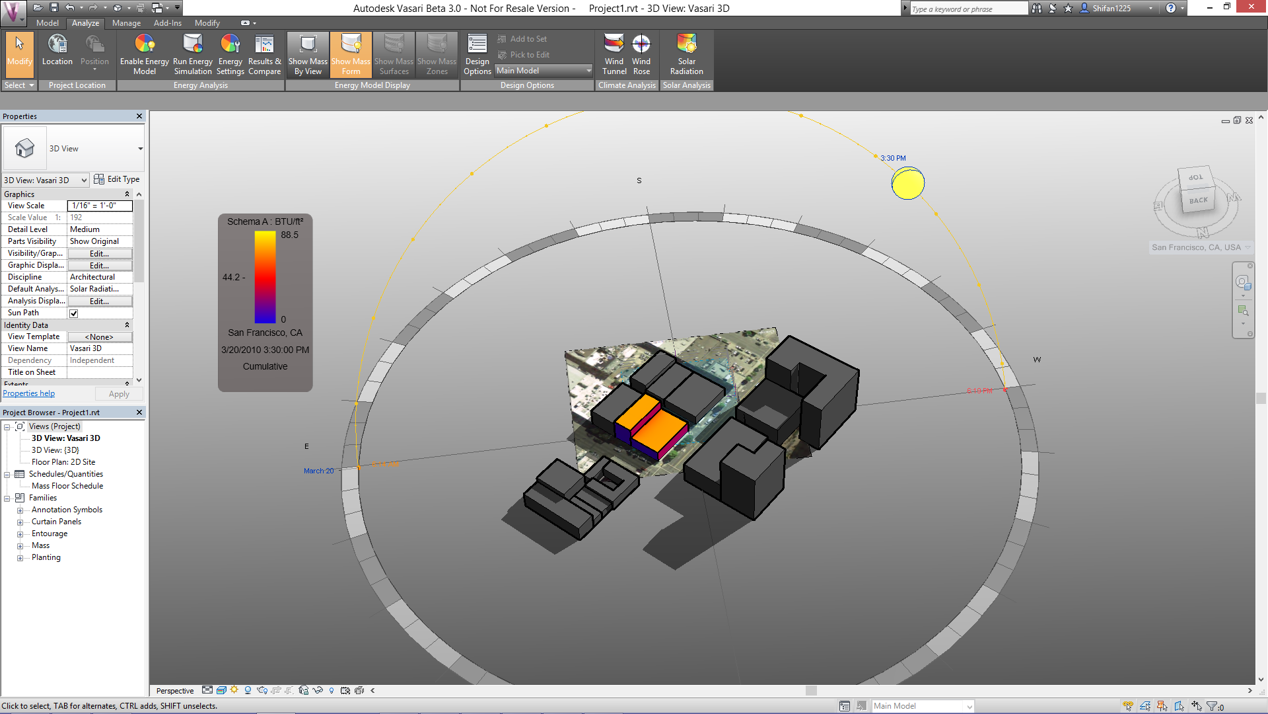Screen dimensions: 1268x714
Task: Click the zoom region icon in navigation bar
Action: (1243, 311)
